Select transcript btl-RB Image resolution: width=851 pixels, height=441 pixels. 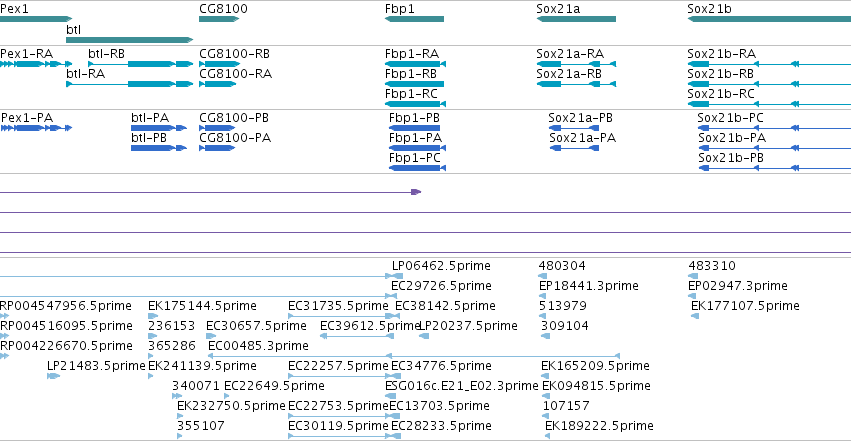[x=141, y=64]
